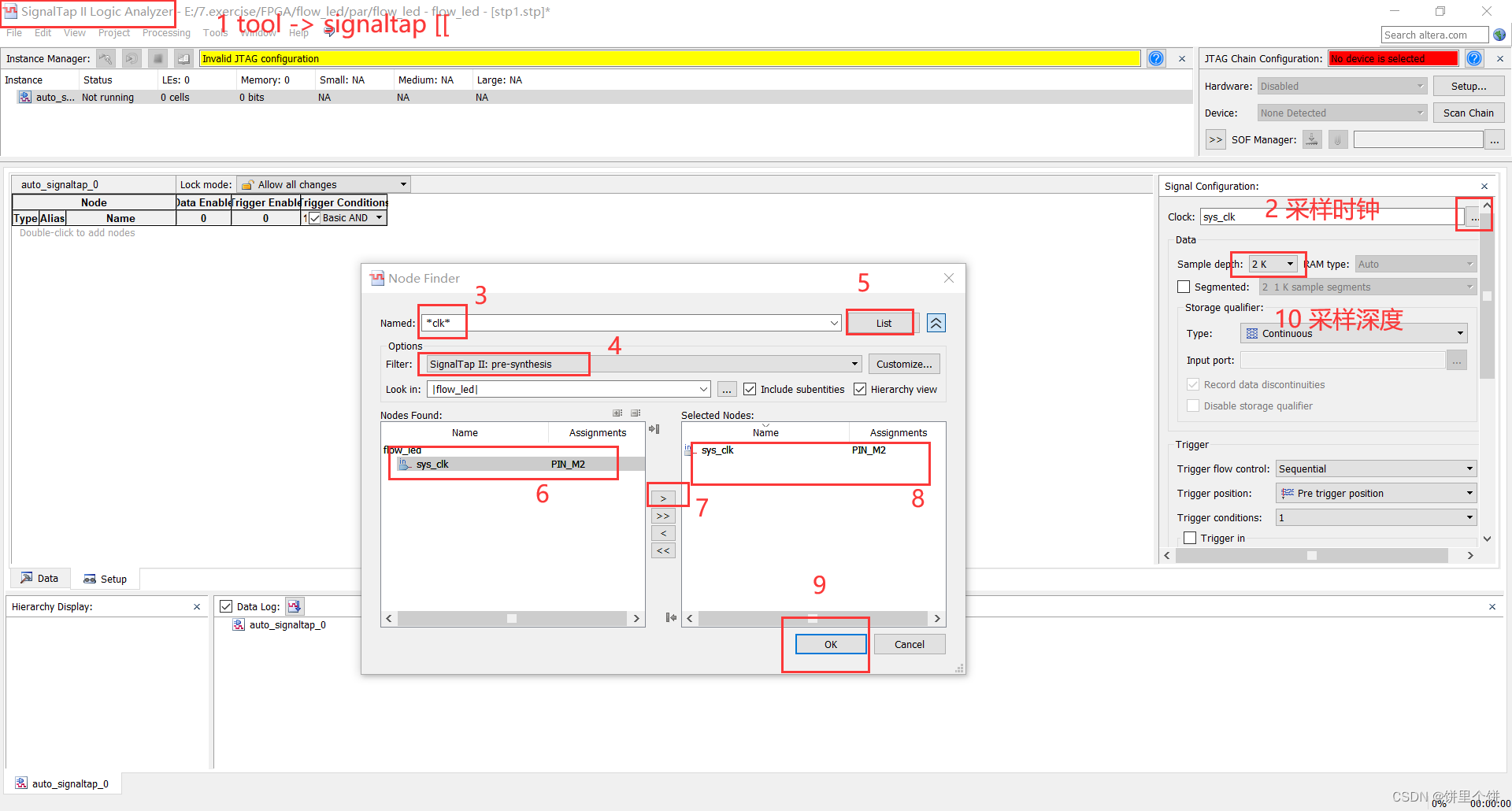1512x811 pixels.
Task: Open the Processing menu
Action: (166, 32)
